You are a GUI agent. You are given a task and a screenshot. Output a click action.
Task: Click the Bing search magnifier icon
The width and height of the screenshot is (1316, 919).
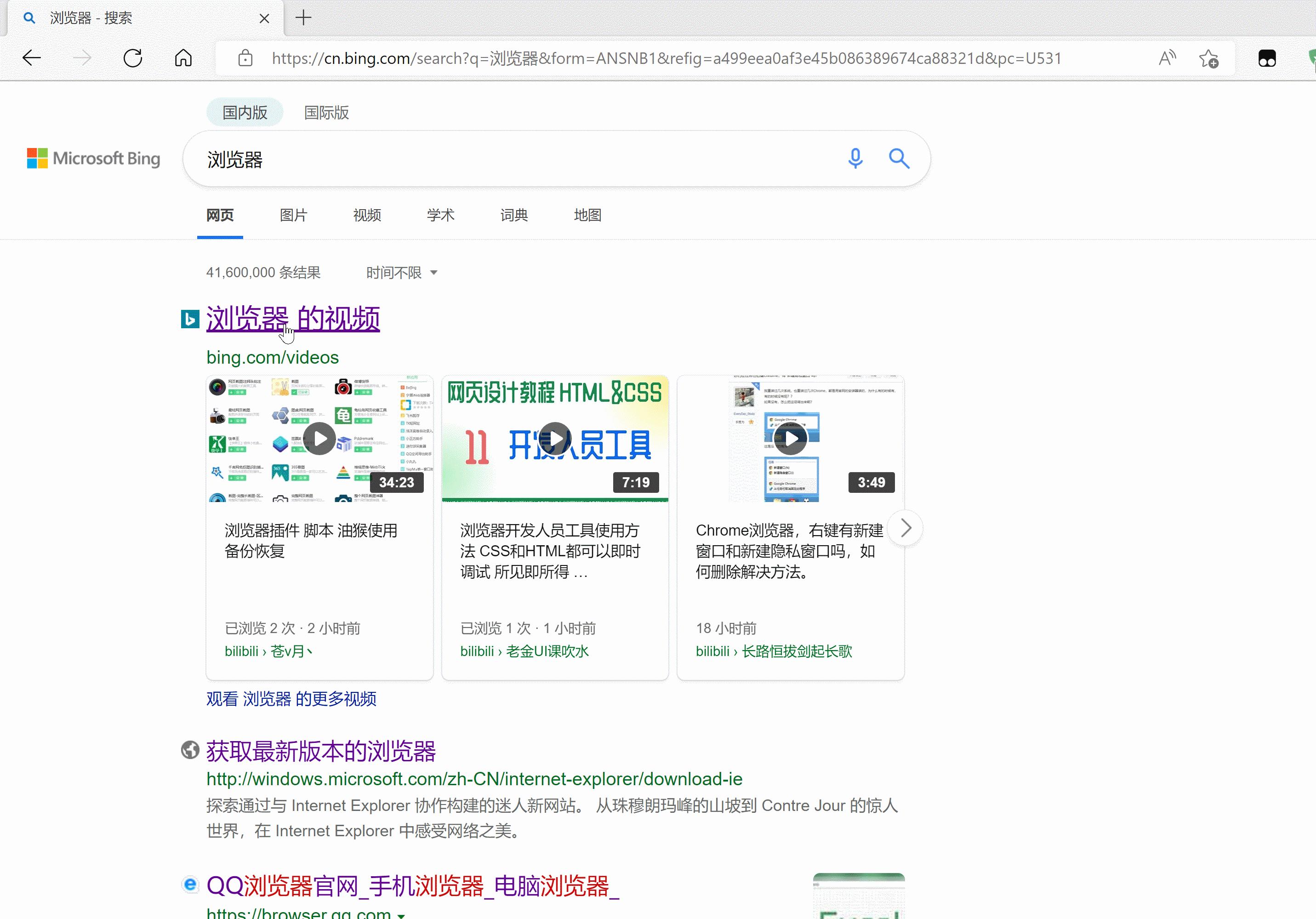tap(899, 159)
